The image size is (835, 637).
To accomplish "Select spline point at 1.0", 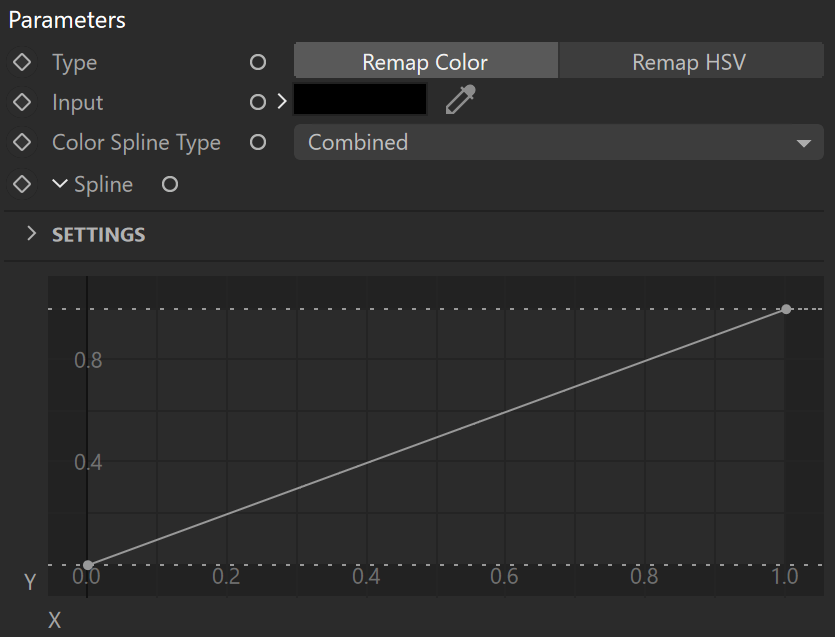I will tap(786, 309).
